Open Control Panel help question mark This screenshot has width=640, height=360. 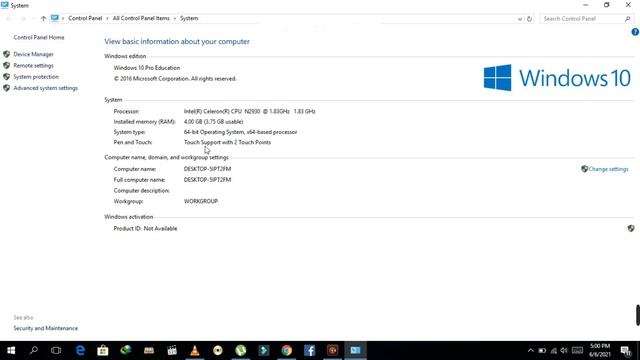[x=635, y=32]
